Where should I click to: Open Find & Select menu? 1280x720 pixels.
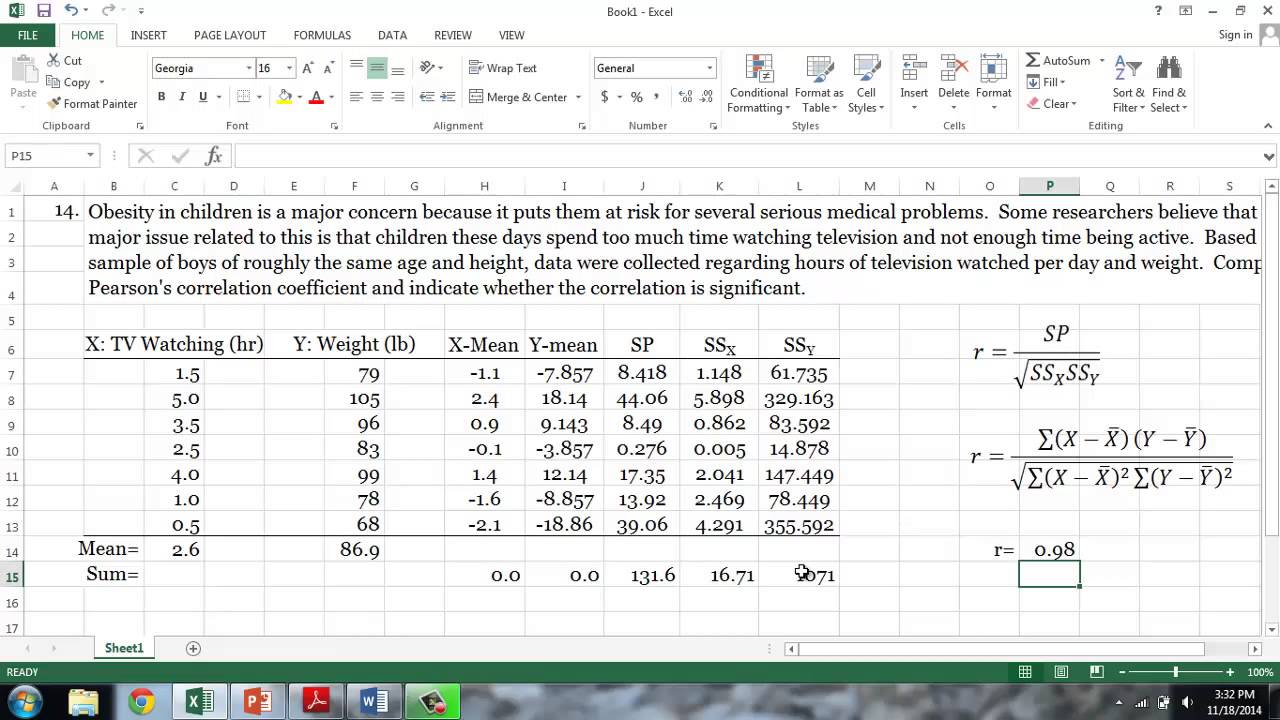coord(1168,84)
